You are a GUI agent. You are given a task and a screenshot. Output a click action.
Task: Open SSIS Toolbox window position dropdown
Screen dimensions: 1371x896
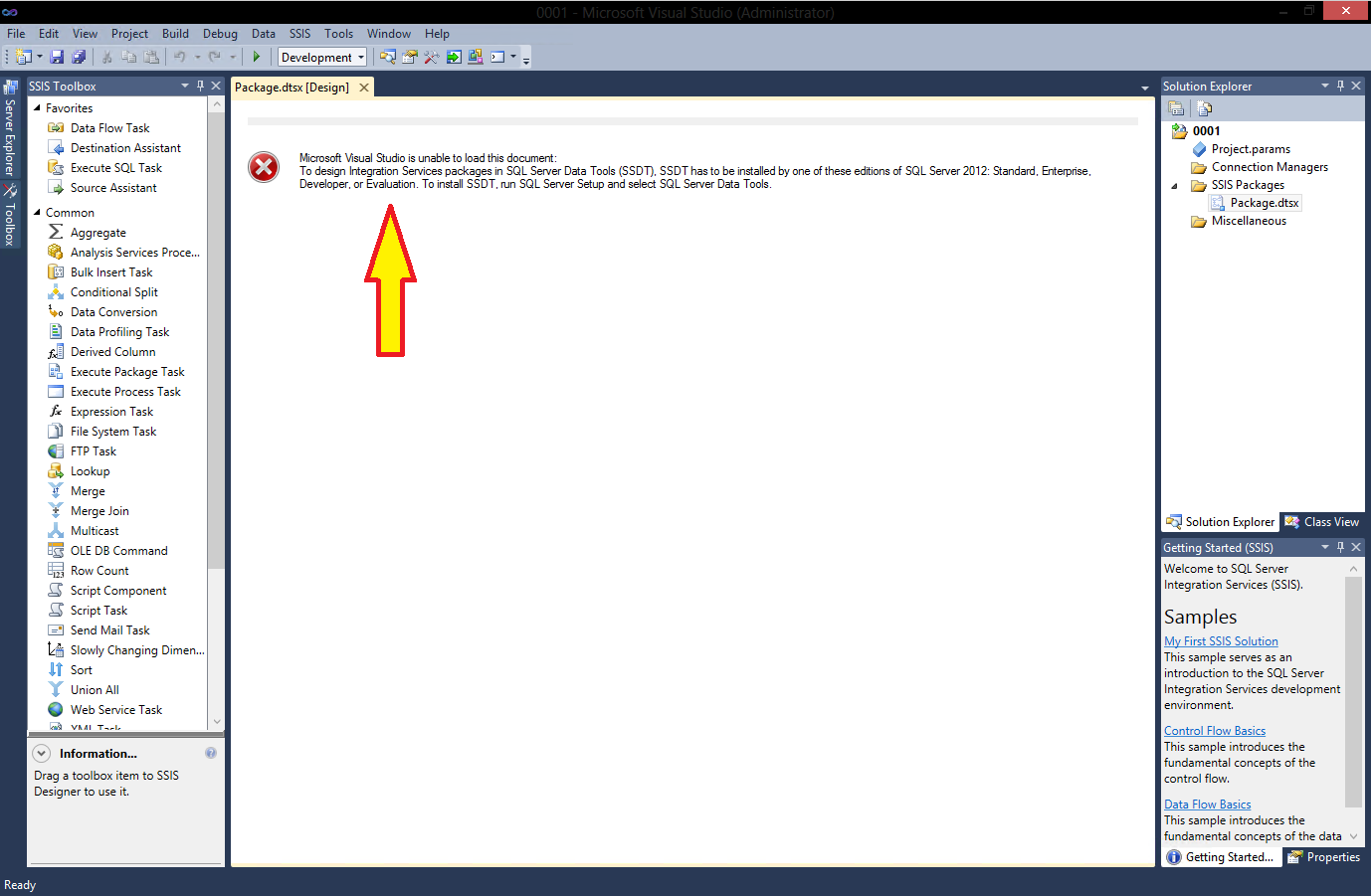pos(184,86)
